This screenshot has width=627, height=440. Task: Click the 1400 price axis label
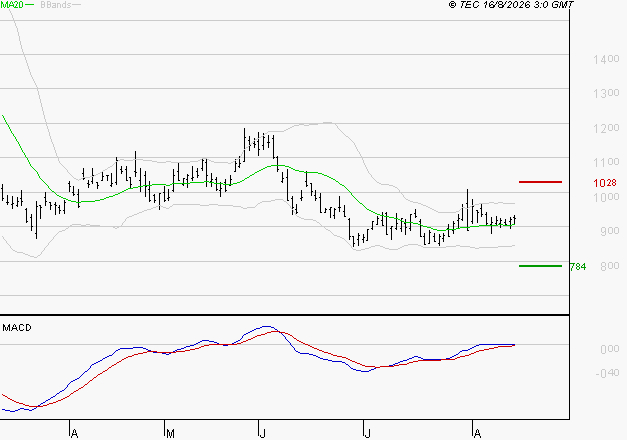click(x=606, y=59)
